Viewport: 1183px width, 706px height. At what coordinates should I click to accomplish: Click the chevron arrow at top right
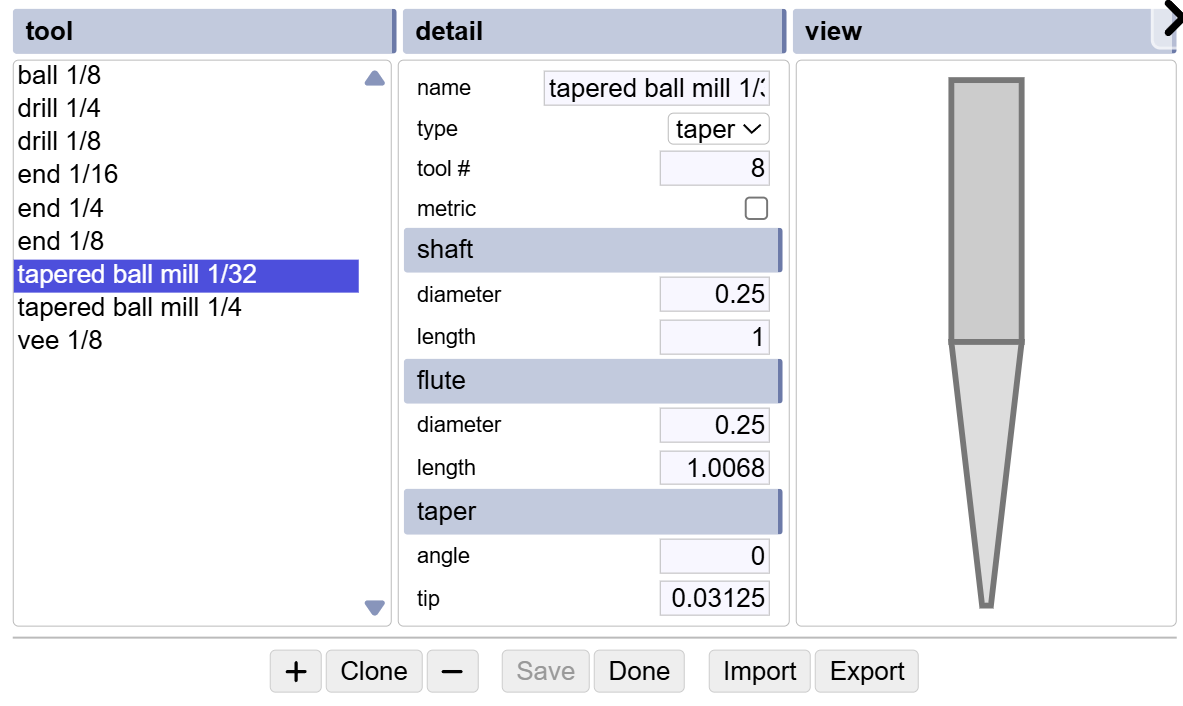[x=1169, y=20]
